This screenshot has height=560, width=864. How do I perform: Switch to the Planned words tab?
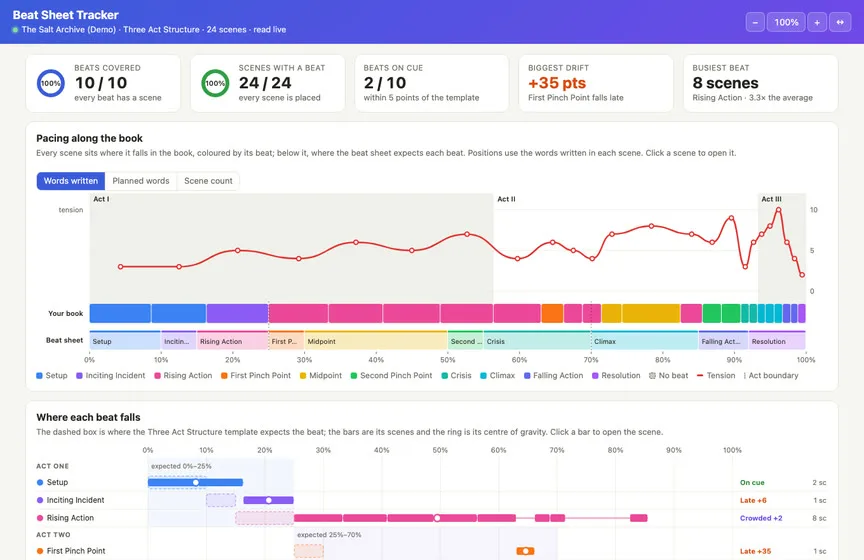point(141,181)
